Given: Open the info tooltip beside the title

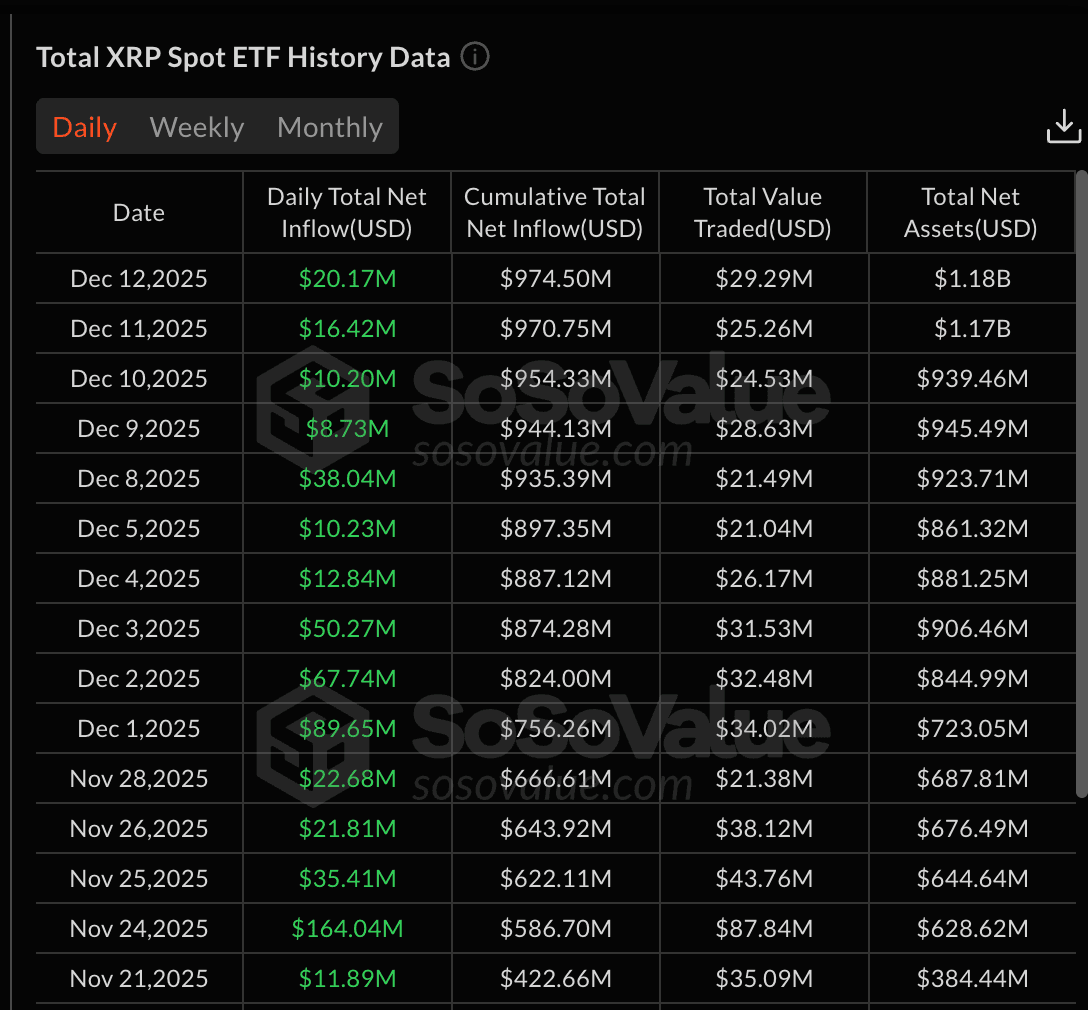Looking at the screenshot, I should [x=475, y=57].
